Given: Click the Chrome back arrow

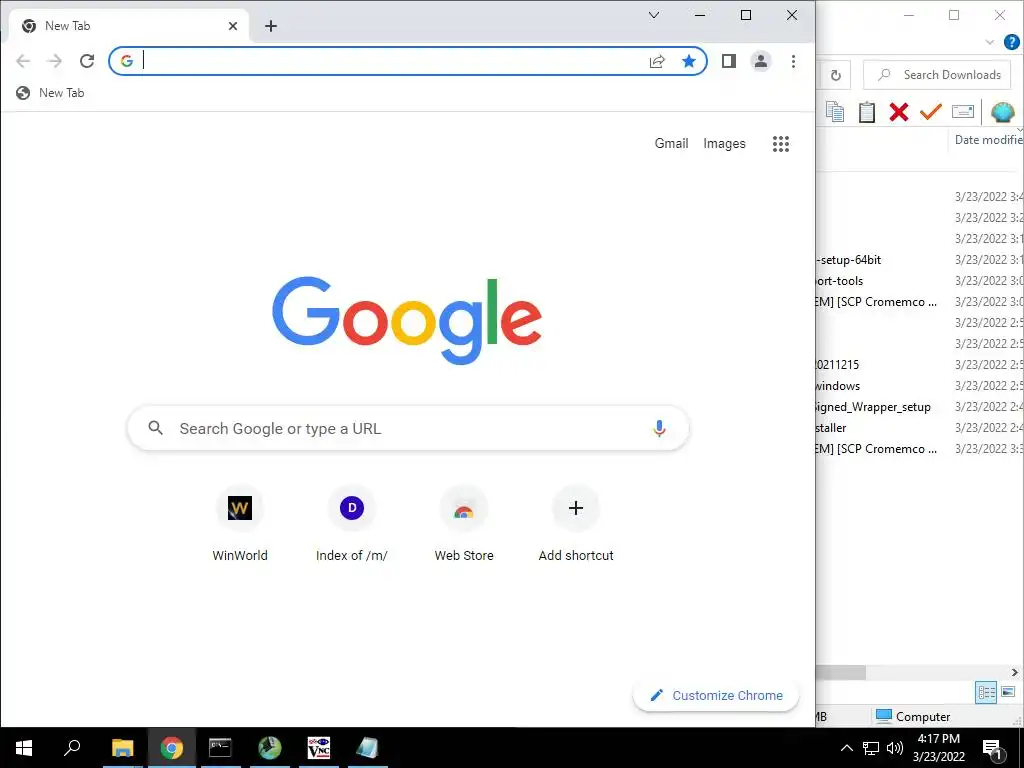Looking at the screenshot, I should 23,61.
